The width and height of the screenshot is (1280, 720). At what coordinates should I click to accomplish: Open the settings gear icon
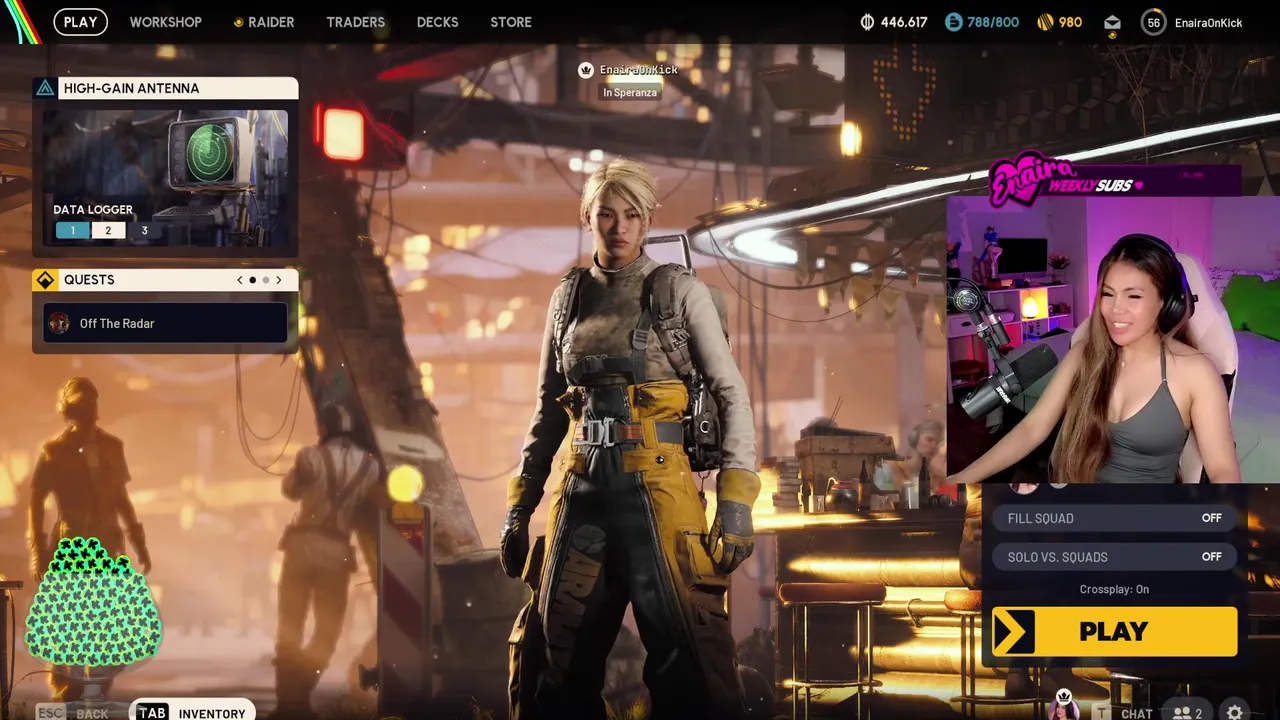pos(1235,712)
